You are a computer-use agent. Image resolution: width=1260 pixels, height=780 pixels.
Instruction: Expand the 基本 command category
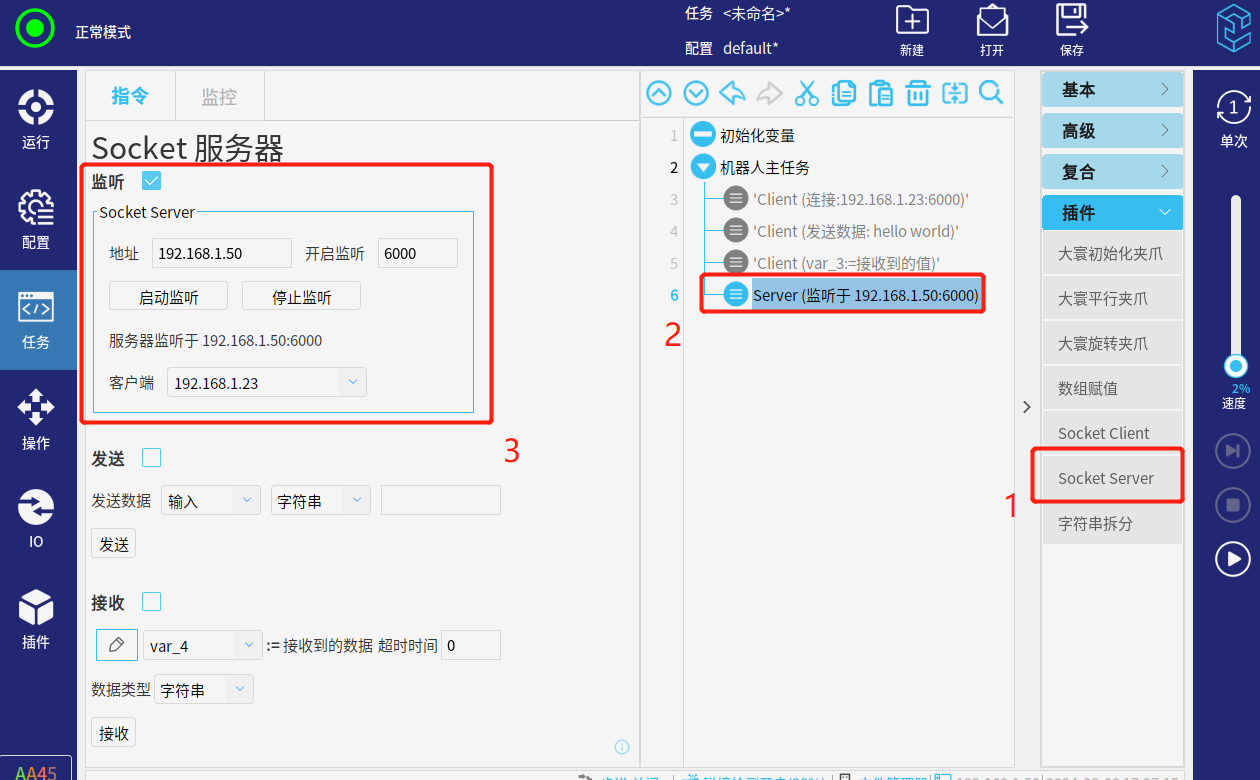tap(1112, 90)
